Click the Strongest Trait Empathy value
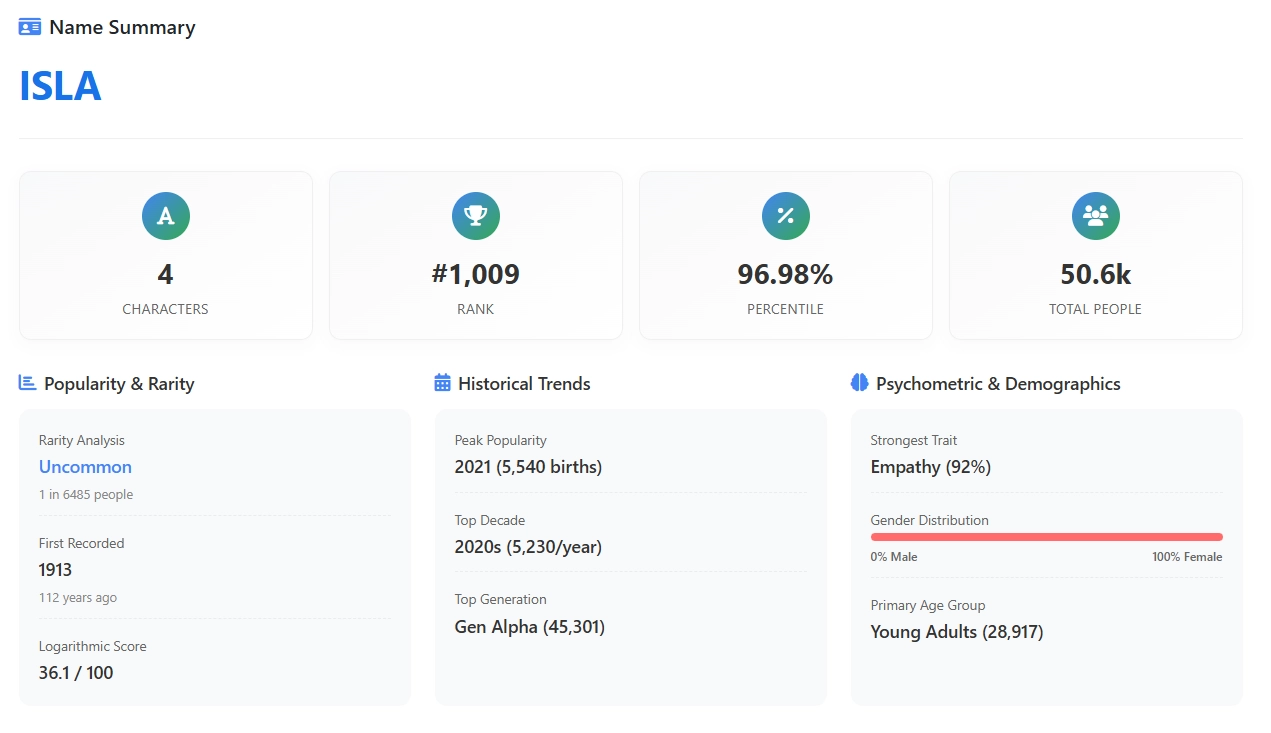The height and width of the screenshot is (733, 1271). (x=930, y=467)
